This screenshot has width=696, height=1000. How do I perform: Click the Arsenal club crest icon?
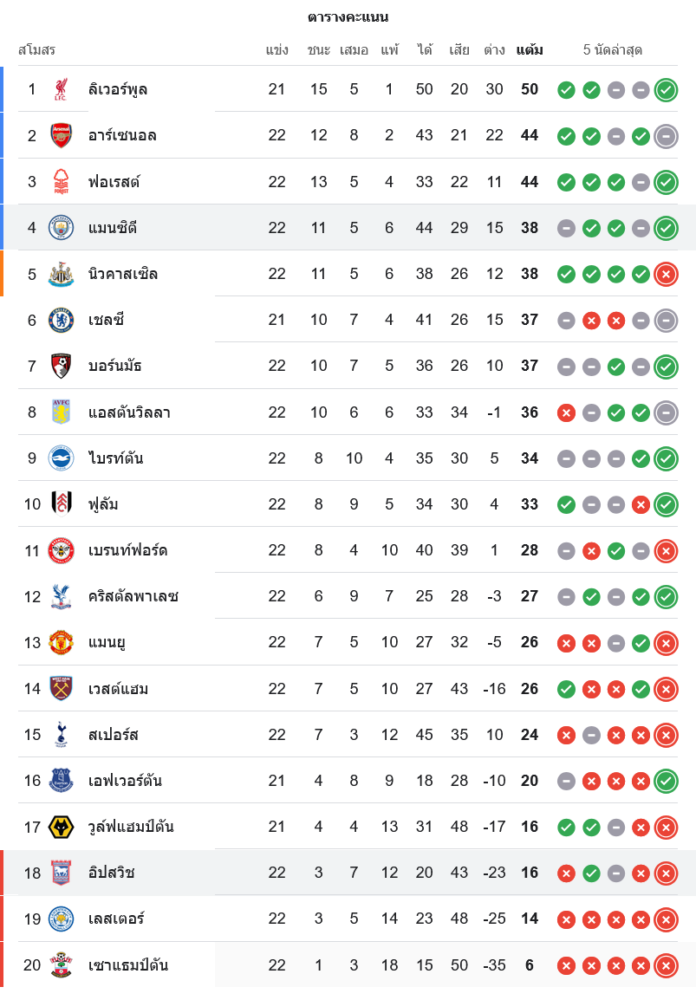pyautogui.click(x=61, y=135)
